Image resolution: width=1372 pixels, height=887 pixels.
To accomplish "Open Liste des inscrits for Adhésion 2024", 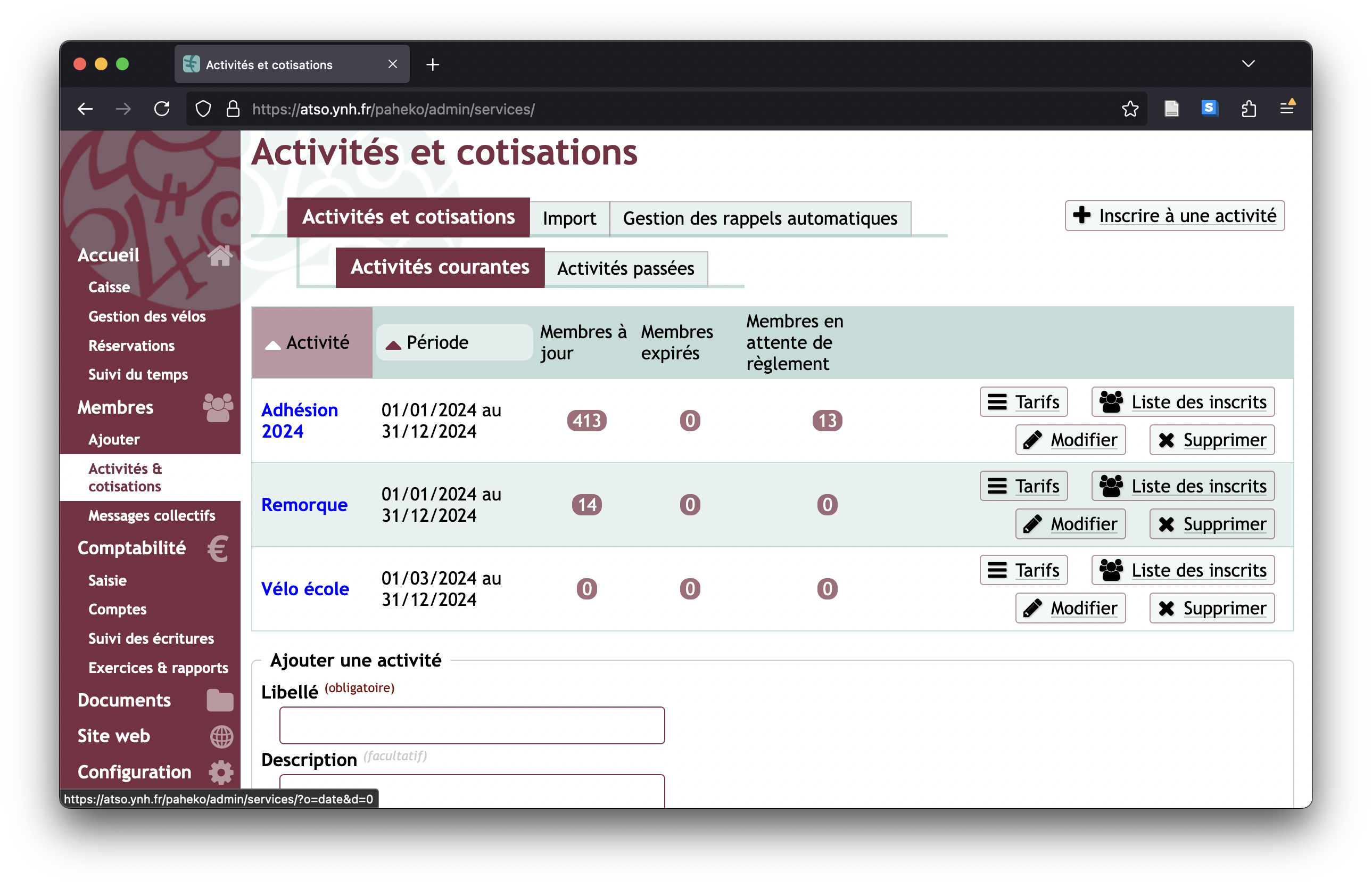I will point(1184,401).
